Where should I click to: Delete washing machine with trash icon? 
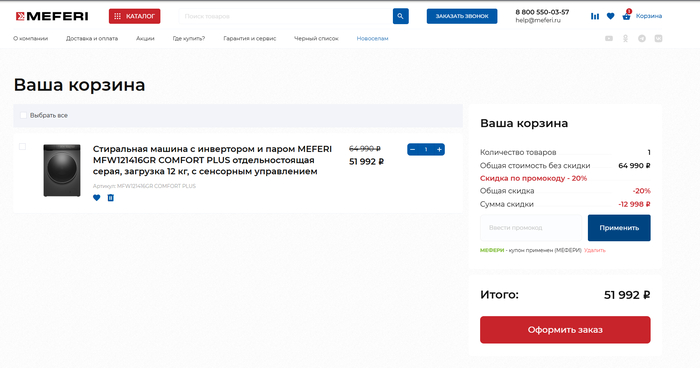point(111,197)
